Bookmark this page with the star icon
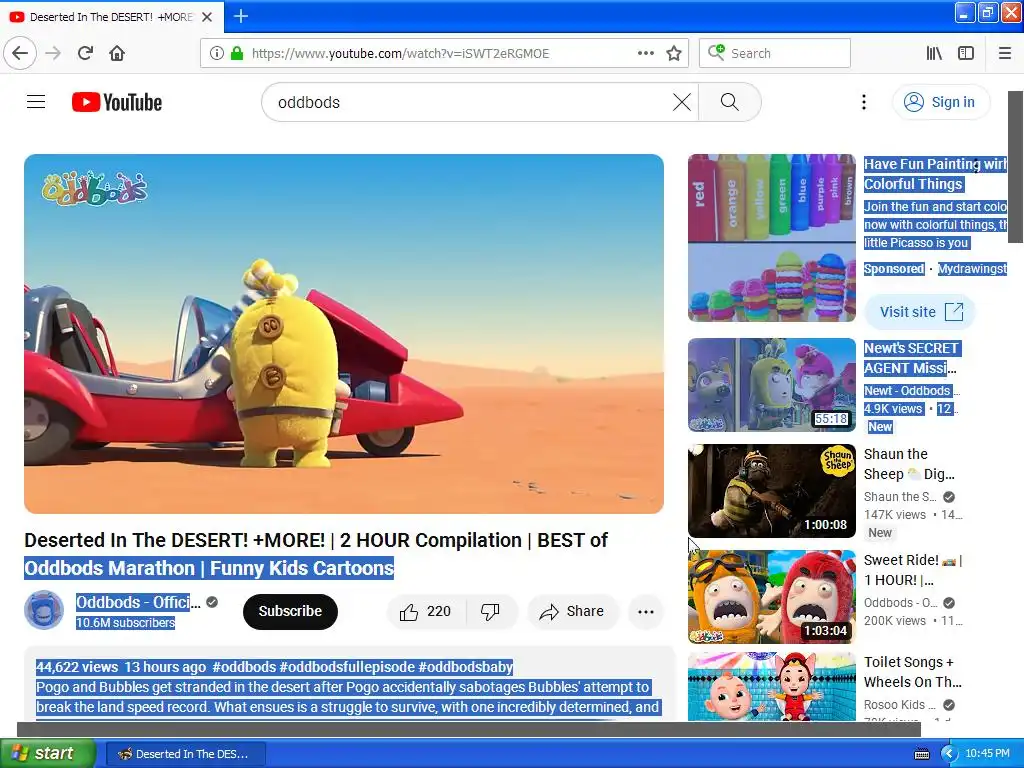The image size is (1024, 768). pyautogui.click(x=674, y=53)
